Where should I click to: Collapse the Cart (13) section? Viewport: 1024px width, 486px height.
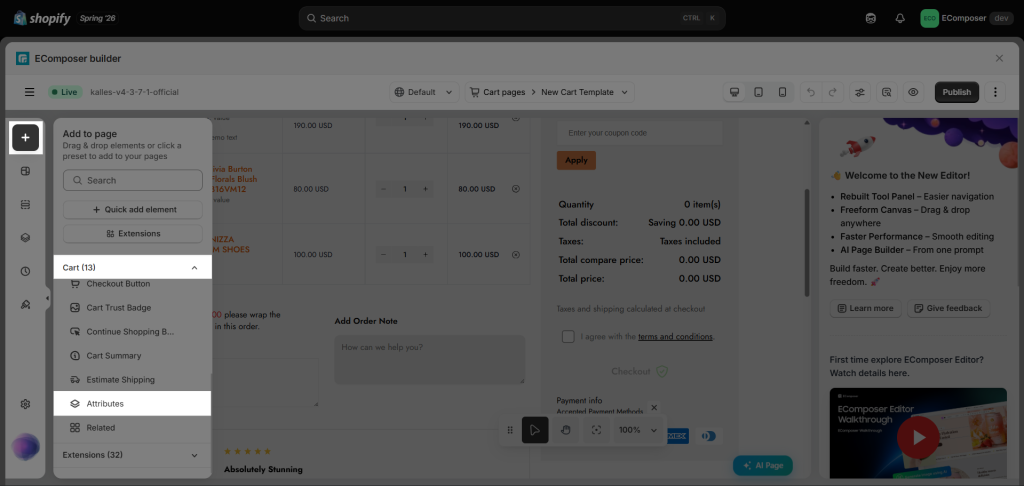click(x=133, y=267)
